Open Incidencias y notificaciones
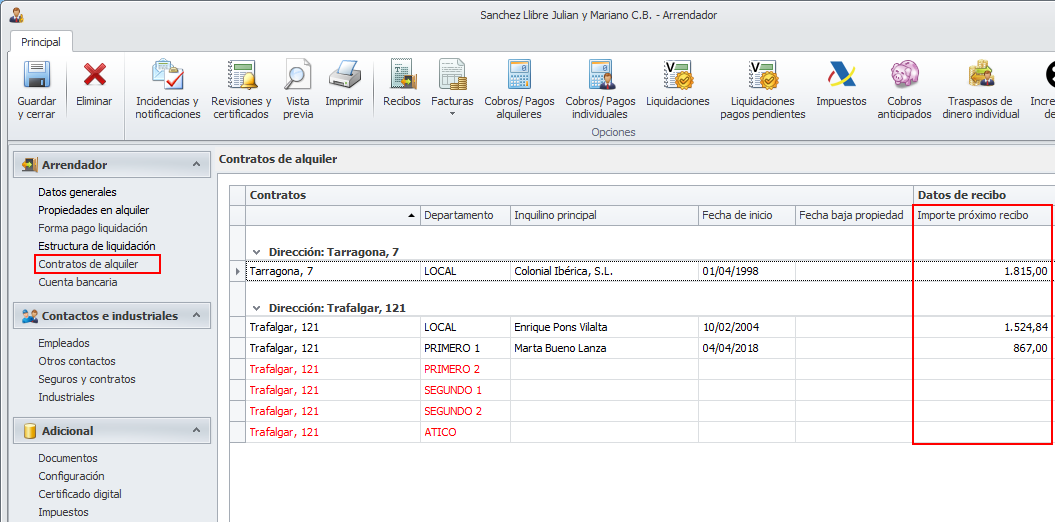 pyautogui.click(x=168, y=76)
